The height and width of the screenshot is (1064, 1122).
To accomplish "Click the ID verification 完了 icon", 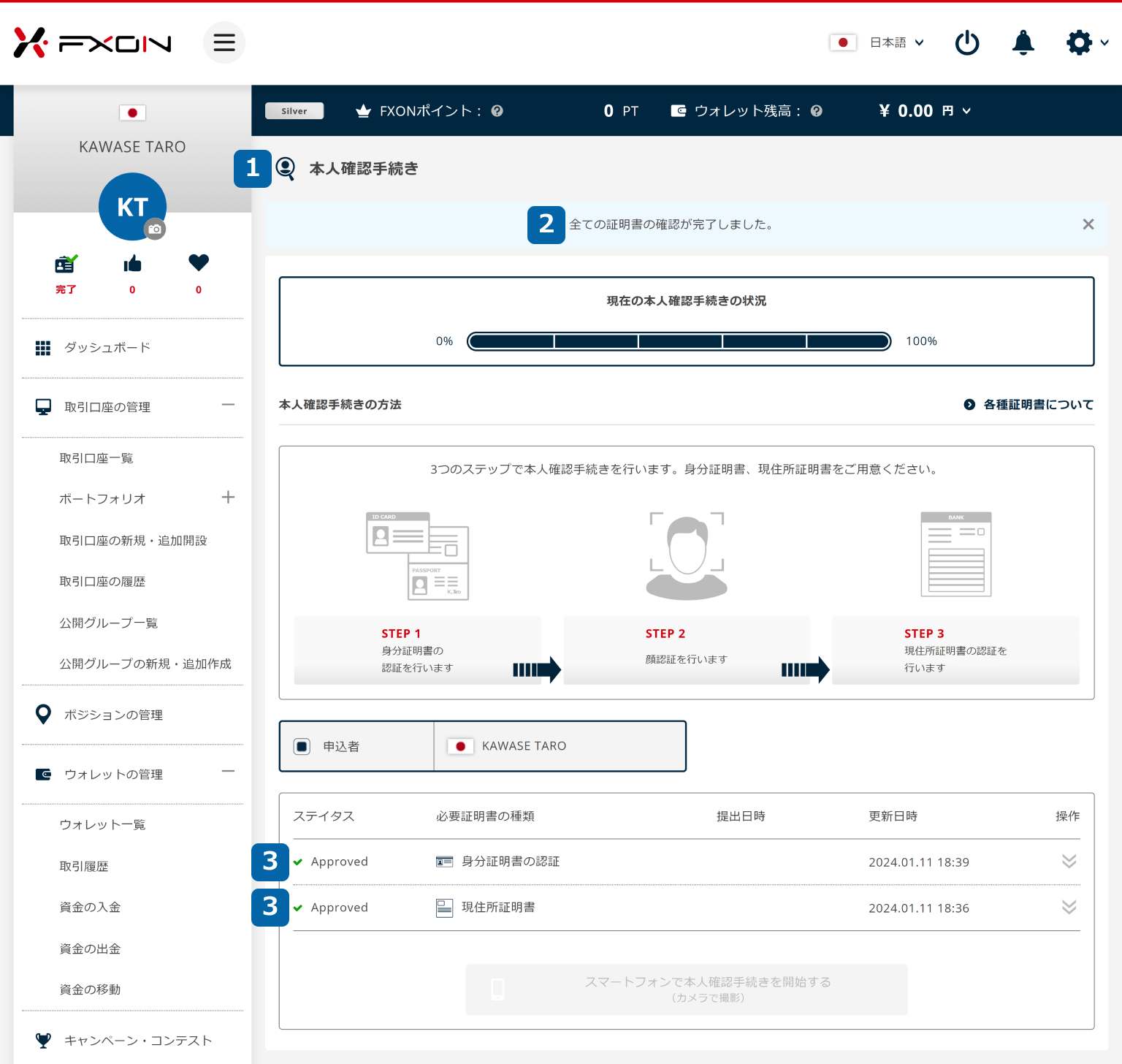I will pos(66,265).
